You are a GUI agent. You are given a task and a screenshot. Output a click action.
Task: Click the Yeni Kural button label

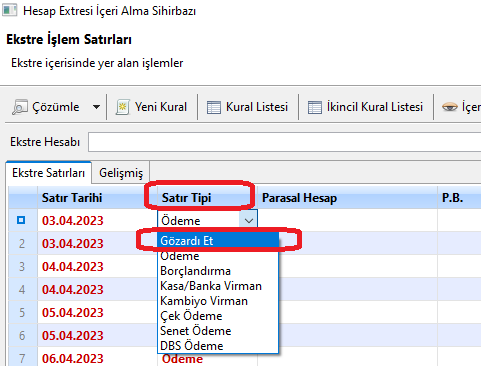161,107
